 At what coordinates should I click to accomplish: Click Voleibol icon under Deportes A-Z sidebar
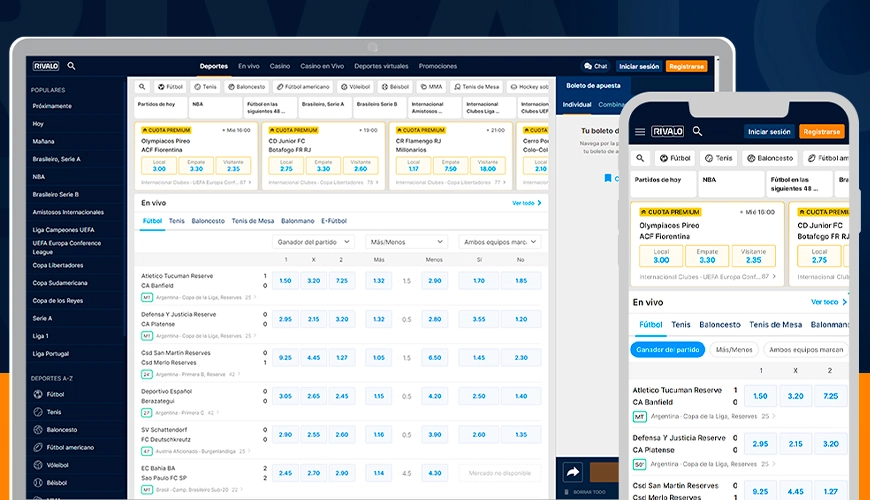38,465
